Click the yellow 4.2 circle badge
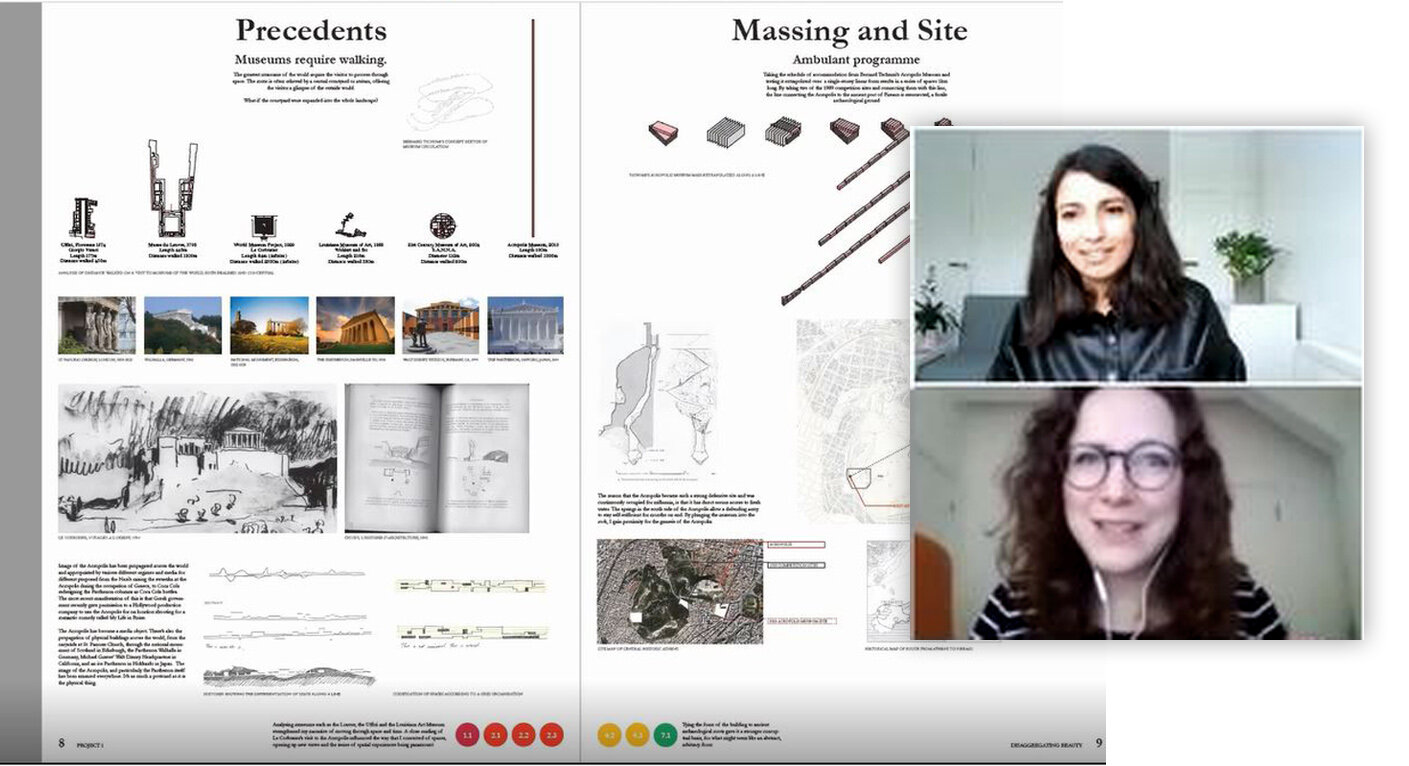This screenshot has height=766, width=1409. pyautogui.click(x=609, y=735)
